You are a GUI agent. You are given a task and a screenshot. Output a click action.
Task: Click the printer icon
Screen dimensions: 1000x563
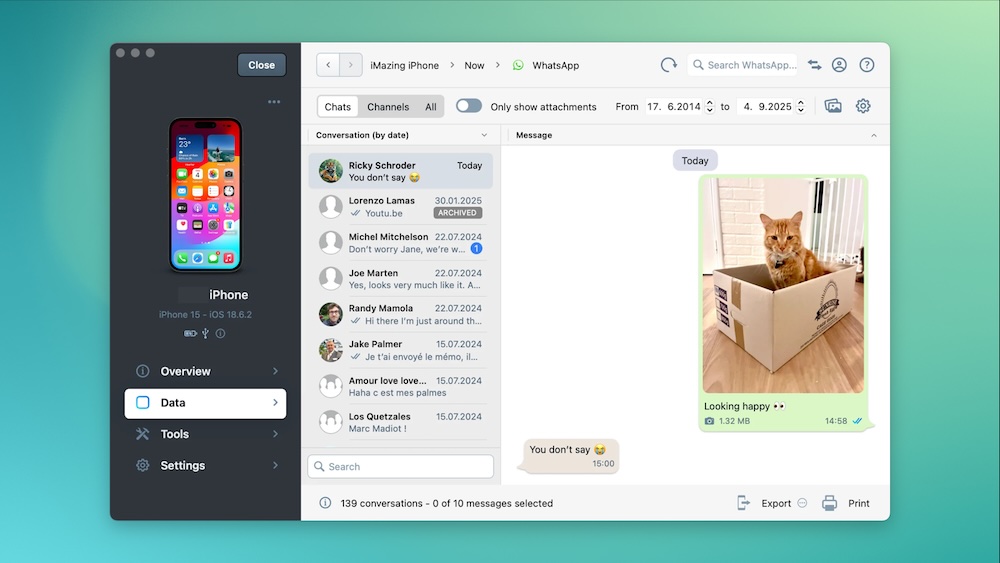point(829,503)
